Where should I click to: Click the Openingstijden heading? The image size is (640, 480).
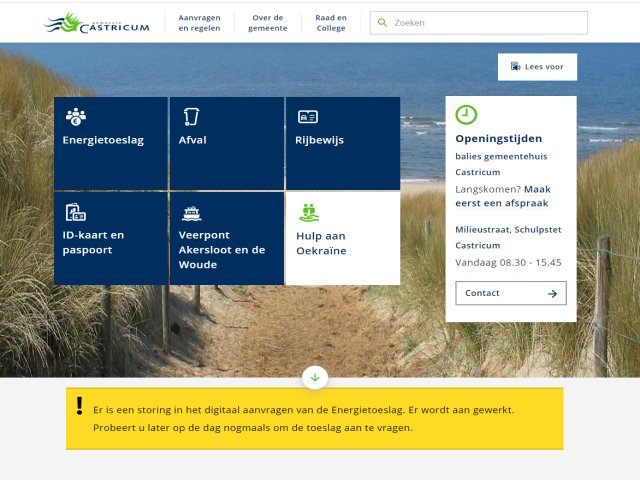click(x=498, y=139)
